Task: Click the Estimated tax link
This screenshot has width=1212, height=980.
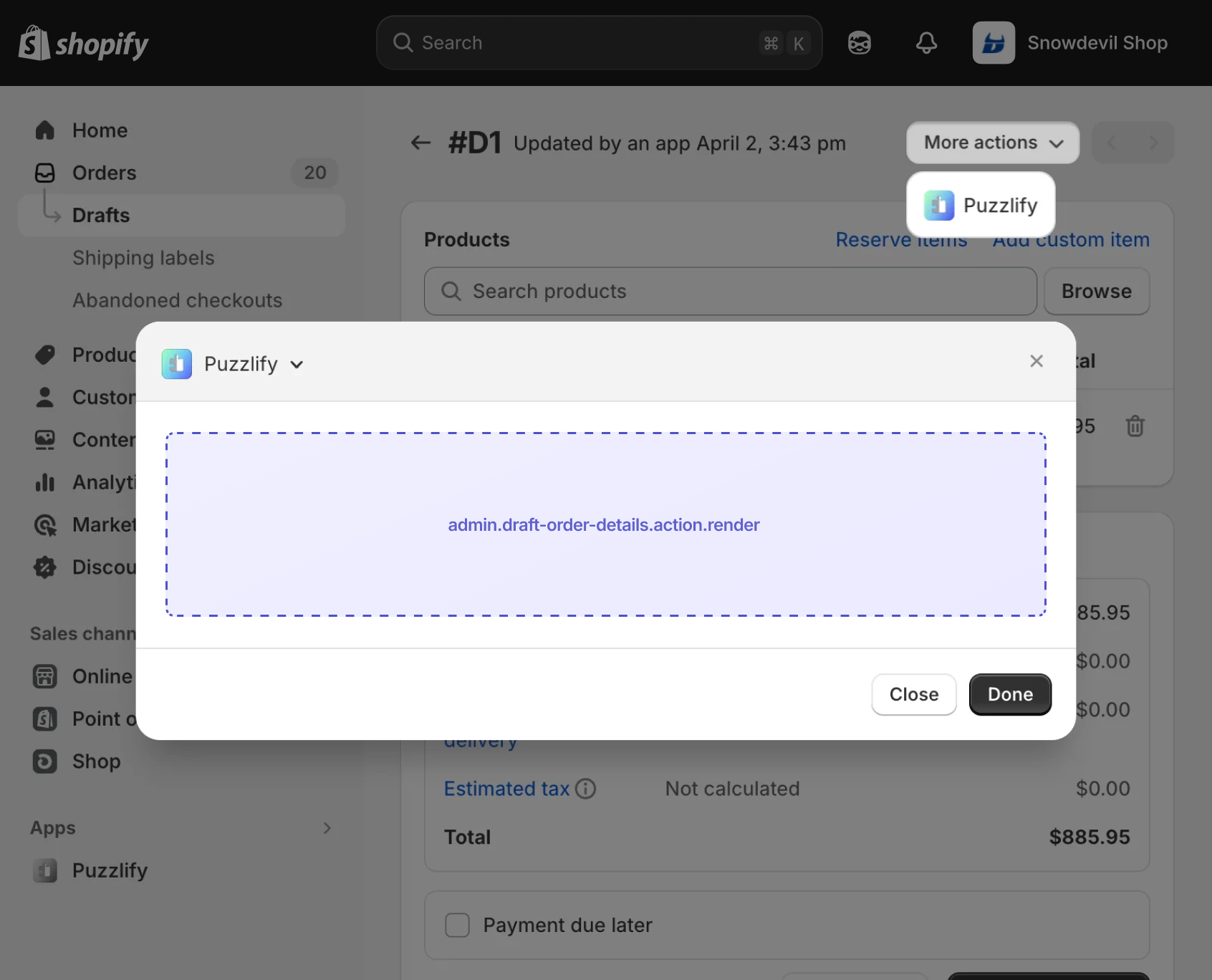Action: coord(506,789)
